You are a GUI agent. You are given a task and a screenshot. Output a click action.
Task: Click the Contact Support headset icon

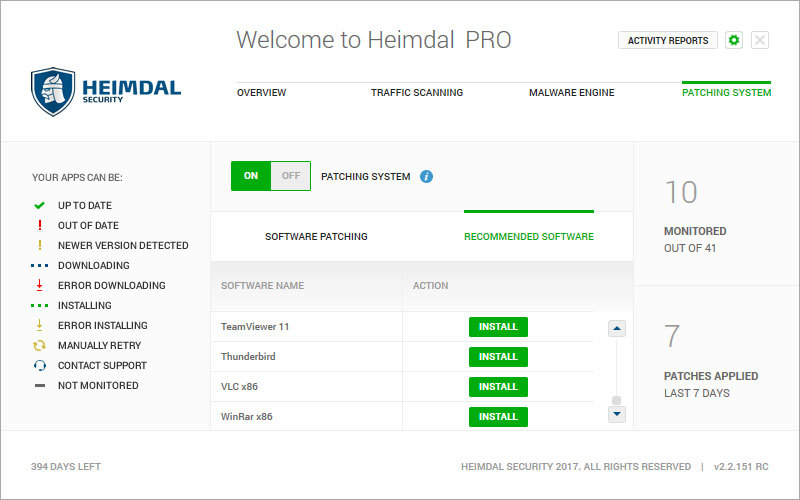click(x=40, y=365)
